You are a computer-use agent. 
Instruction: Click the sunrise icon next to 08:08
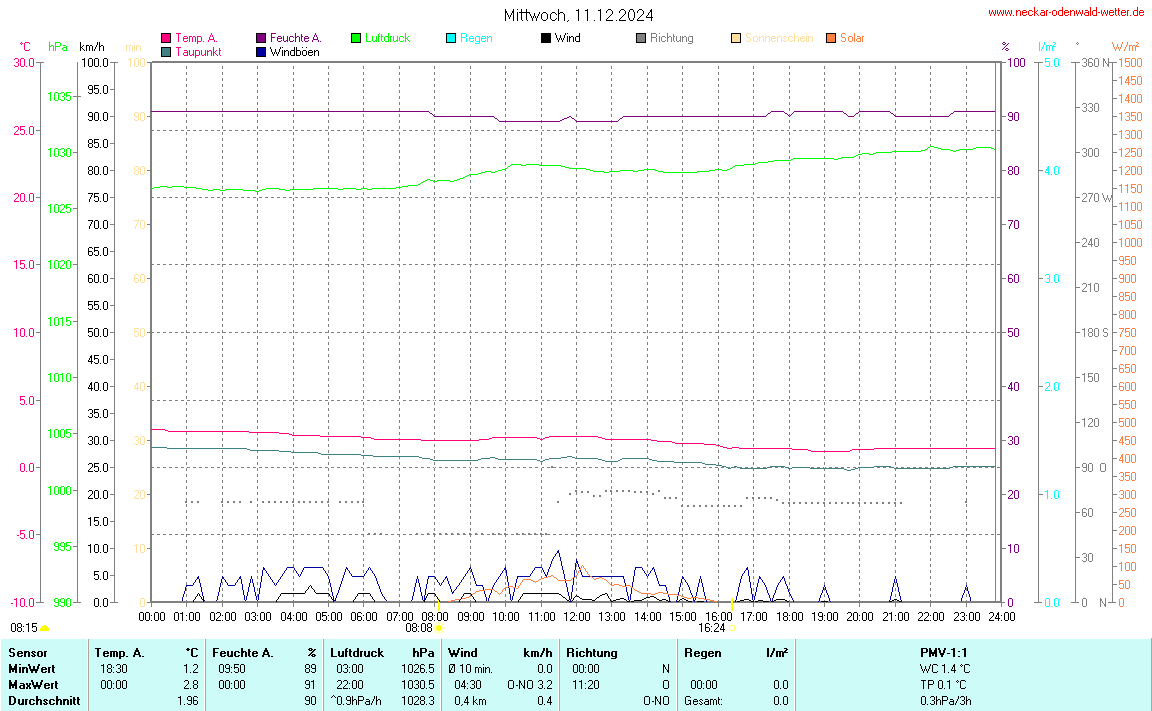coord(439,628)
